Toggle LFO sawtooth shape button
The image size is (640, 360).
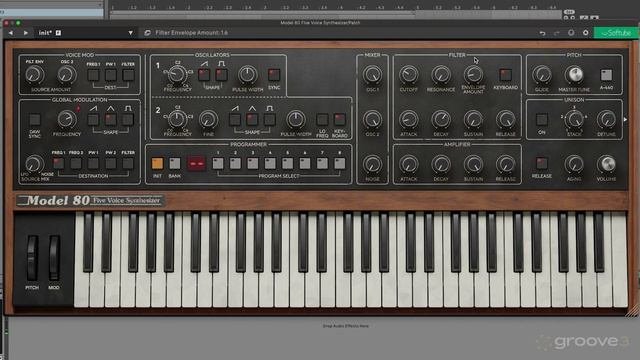[x=93, y=120]
